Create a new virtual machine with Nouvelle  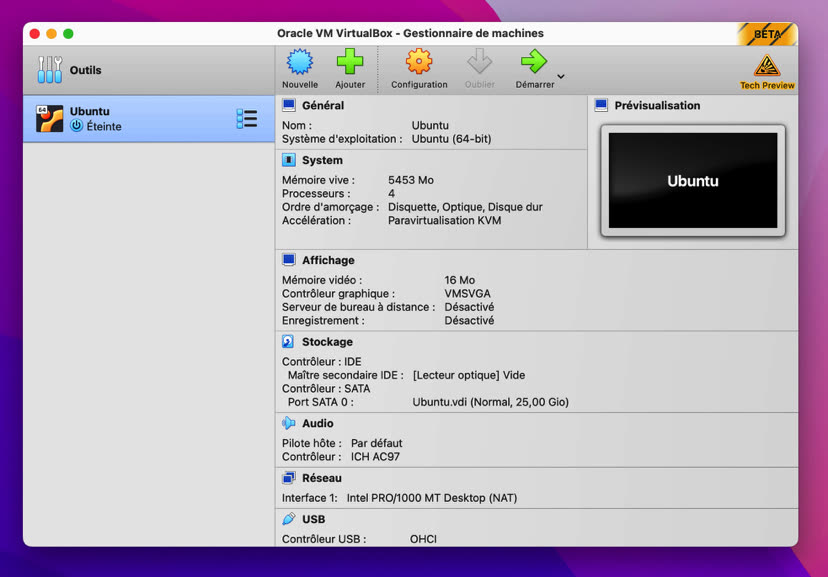tap(299, 63)
